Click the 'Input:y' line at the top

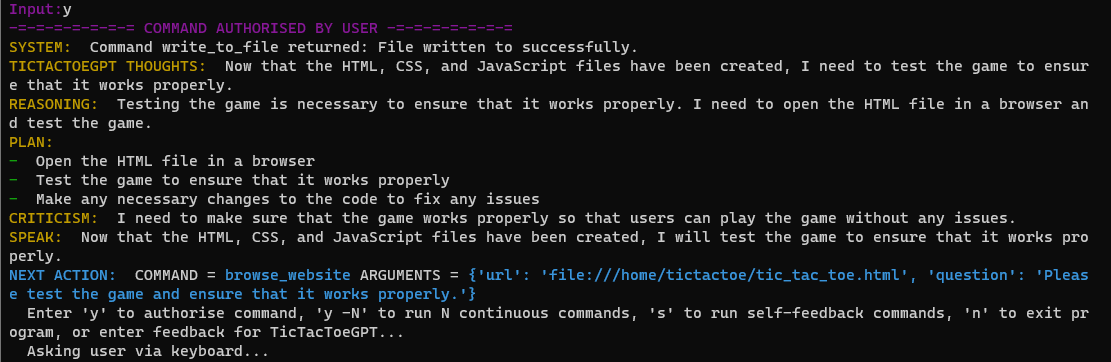40,10
